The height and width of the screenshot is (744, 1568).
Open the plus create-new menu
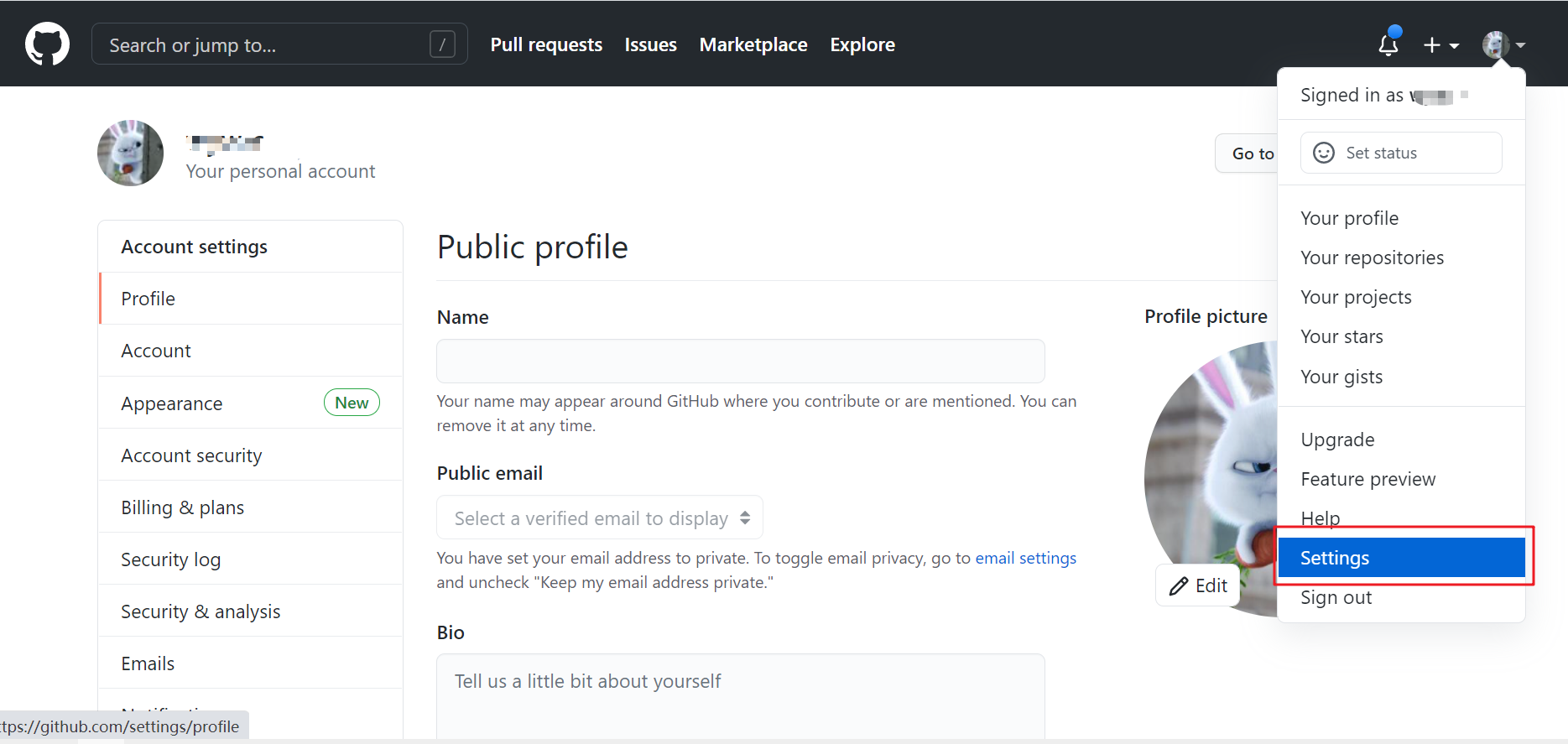[1440, 44]
